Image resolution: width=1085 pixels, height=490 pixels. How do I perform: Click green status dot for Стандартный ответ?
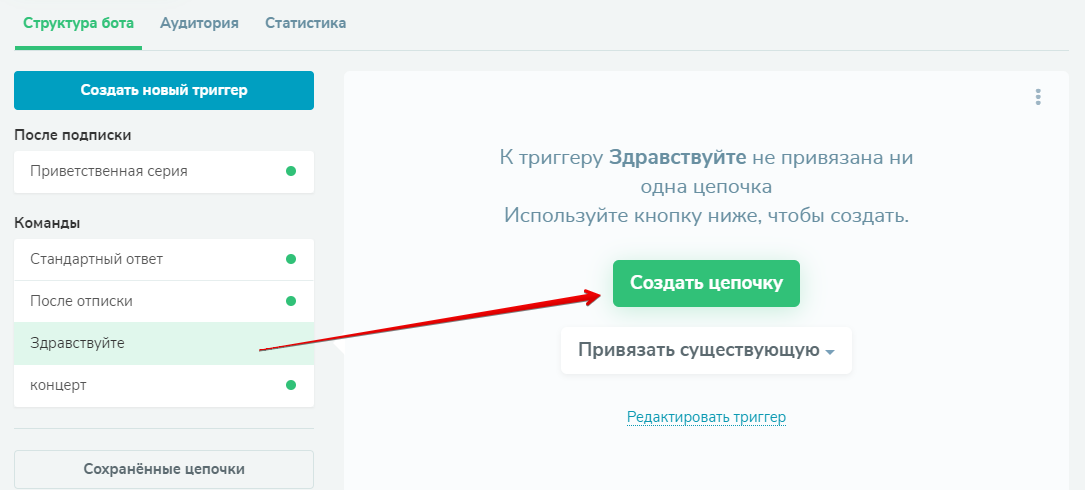(291, 259)
